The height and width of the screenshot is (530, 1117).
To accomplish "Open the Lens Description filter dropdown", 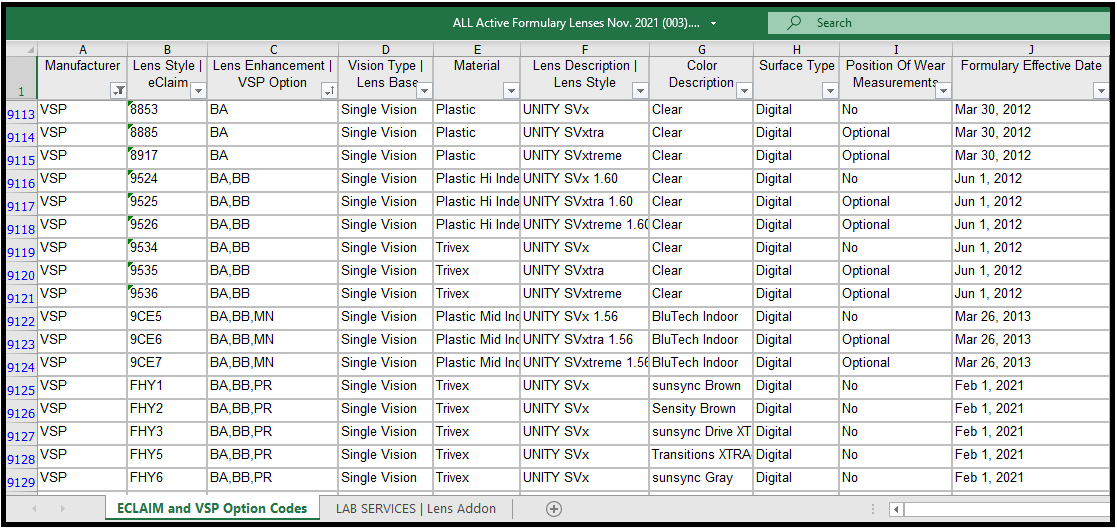I will [x=640, y=90].
